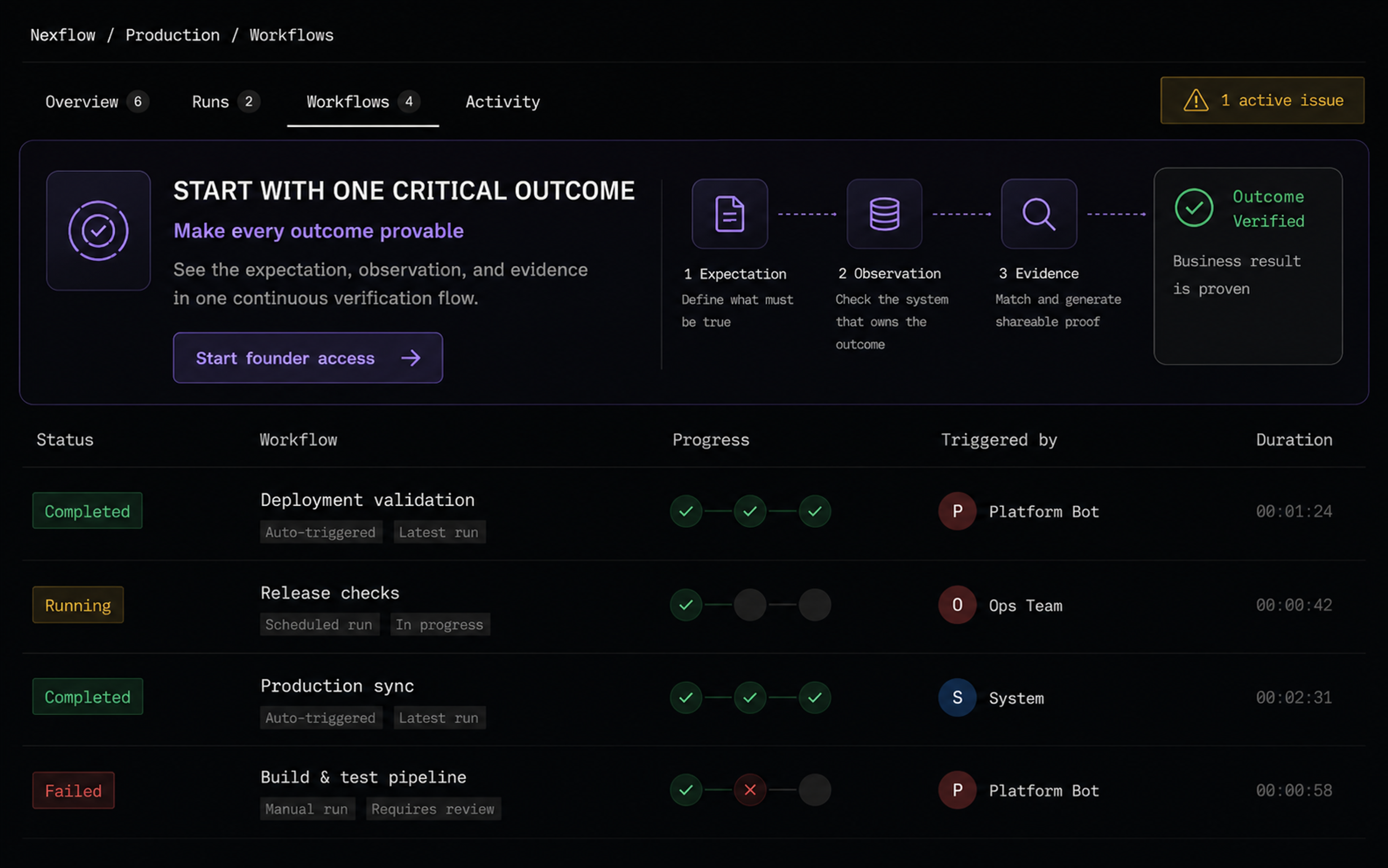
Task: Select the Workflows tab
Action: (x=363, y=102)
